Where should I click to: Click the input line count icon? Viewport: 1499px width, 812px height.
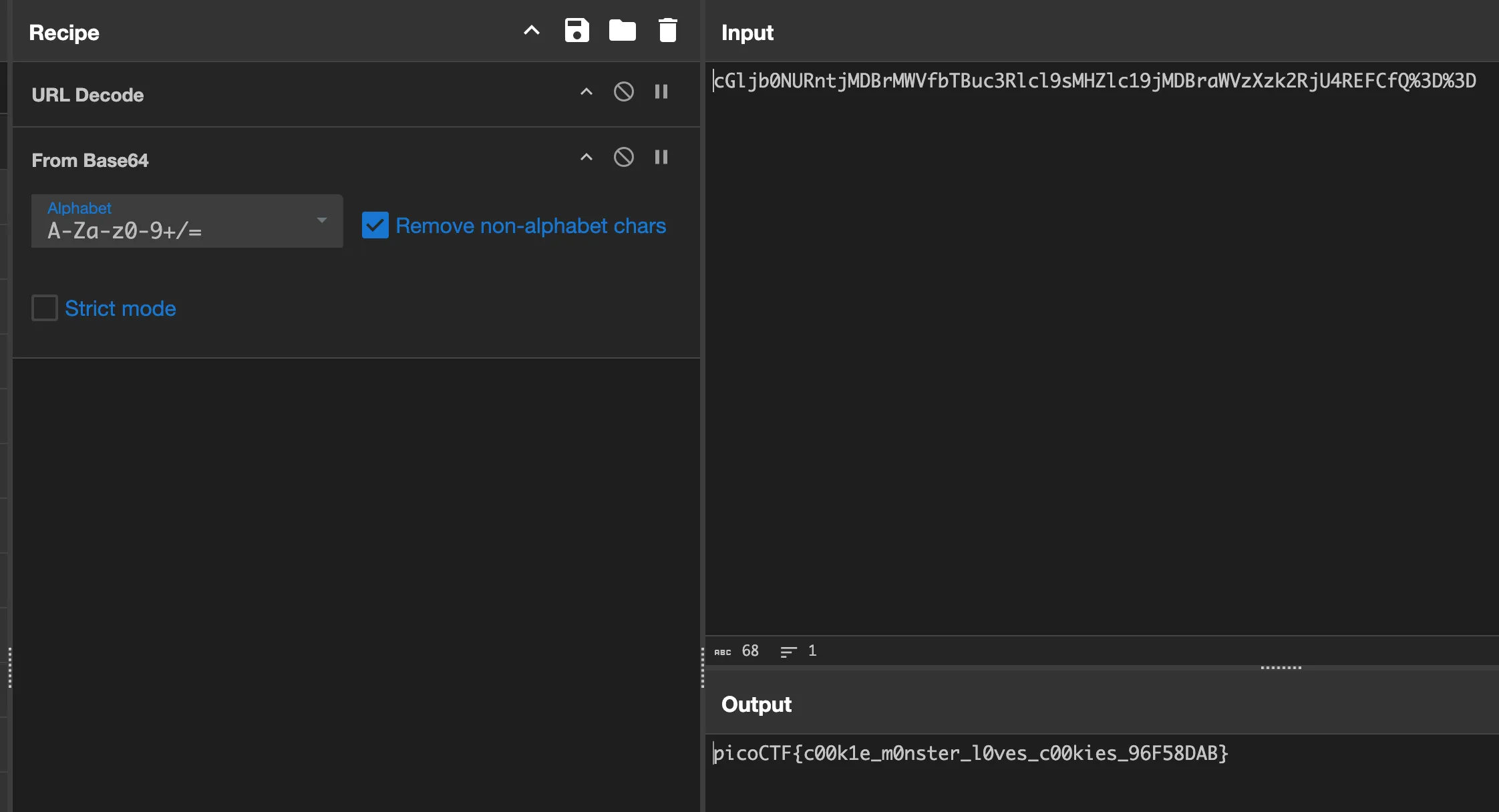(x=788, y=652)
